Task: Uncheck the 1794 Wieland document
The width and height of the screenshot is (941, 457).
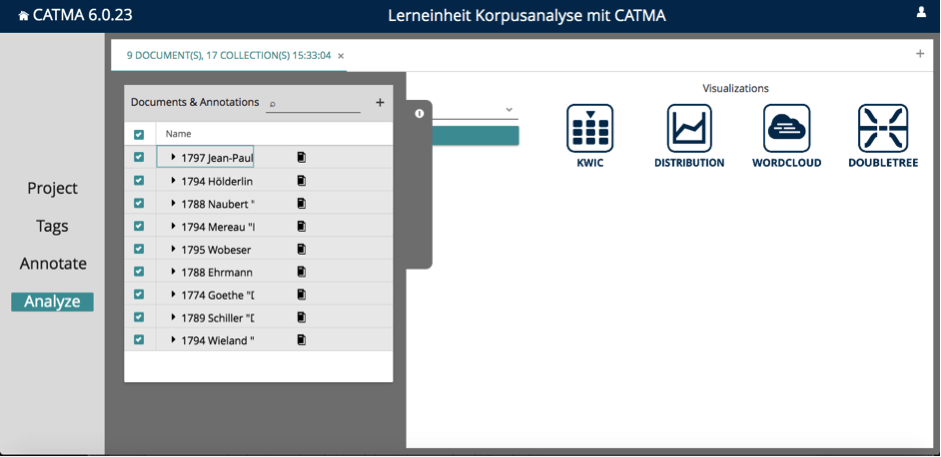Action: [139, 339]
